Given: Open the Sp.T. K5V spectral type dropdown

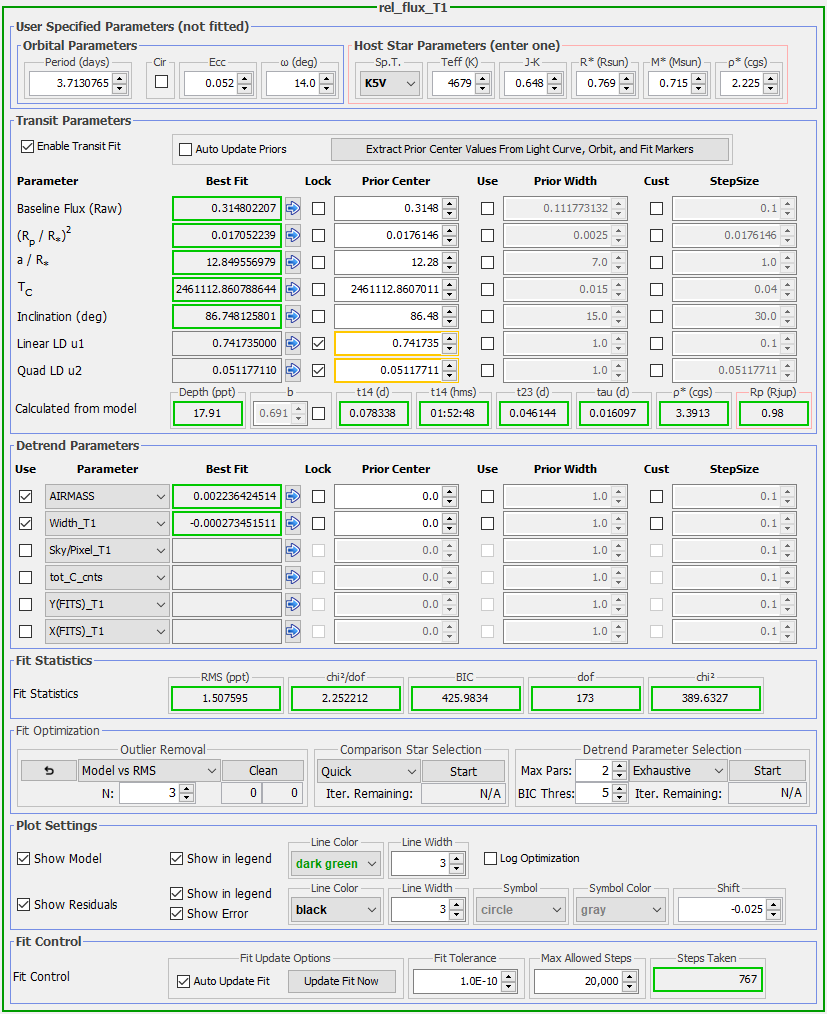Looking at the screenshot, I should coord(388,84).
